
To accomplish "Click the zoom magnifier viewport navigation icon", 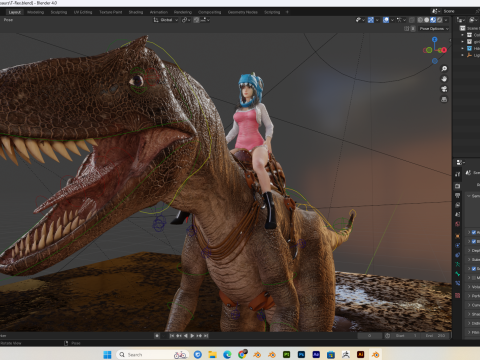I will (444, 68).
